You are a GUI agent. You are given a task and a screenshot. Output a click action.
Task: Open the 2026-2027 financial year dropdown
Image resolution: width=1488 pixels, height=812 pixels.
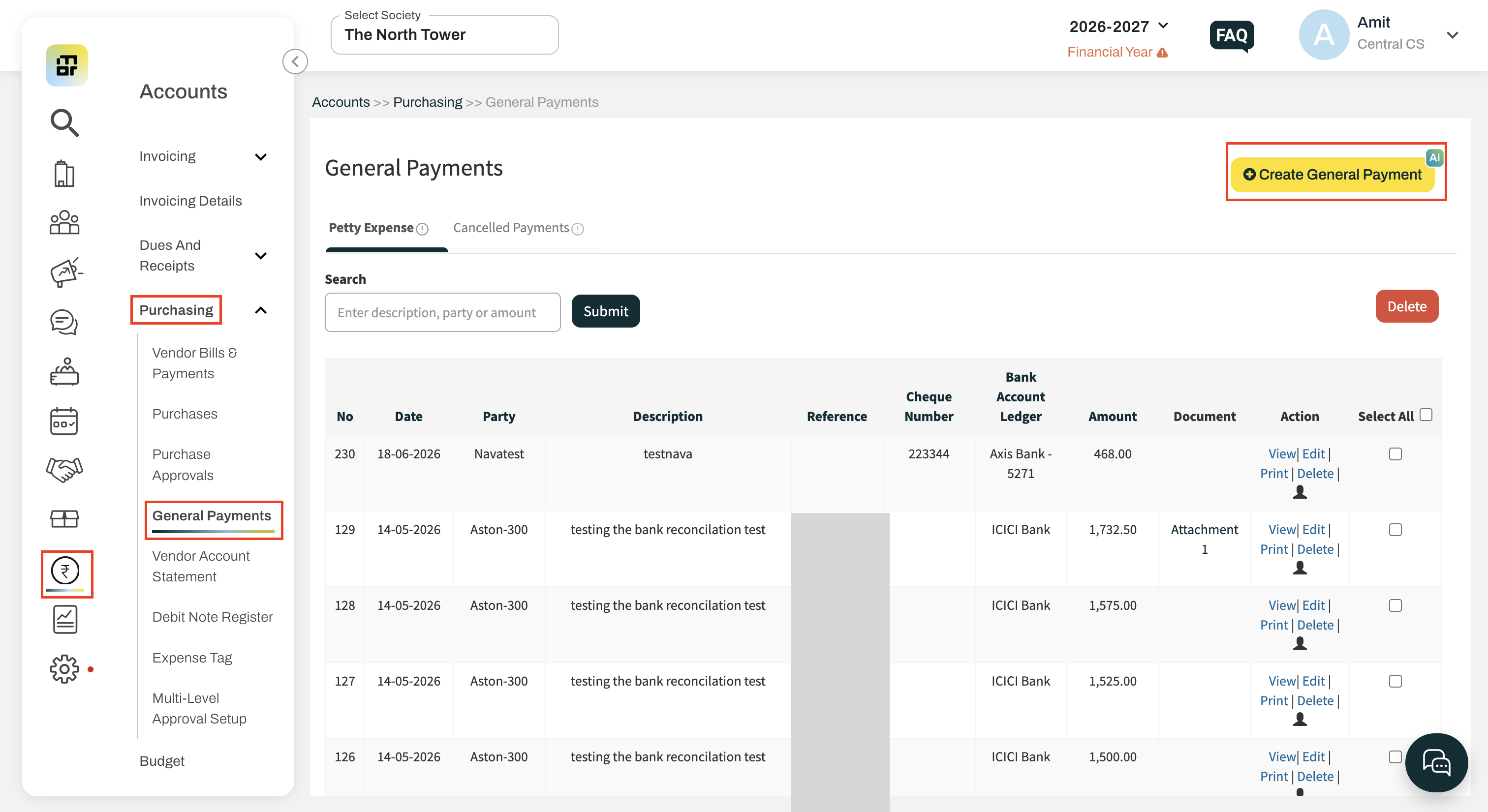point(1119,26)
